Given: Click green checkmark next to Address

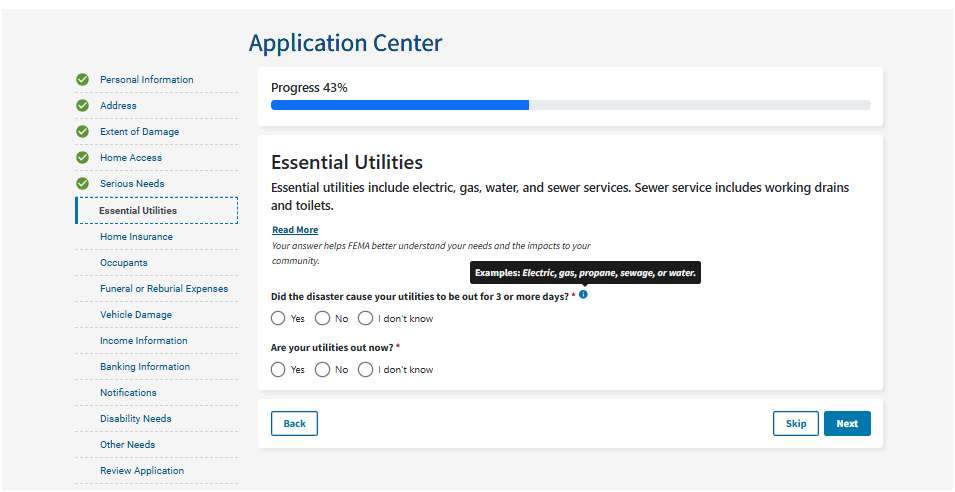Looking at the screenshot, I should click(83, 106).
